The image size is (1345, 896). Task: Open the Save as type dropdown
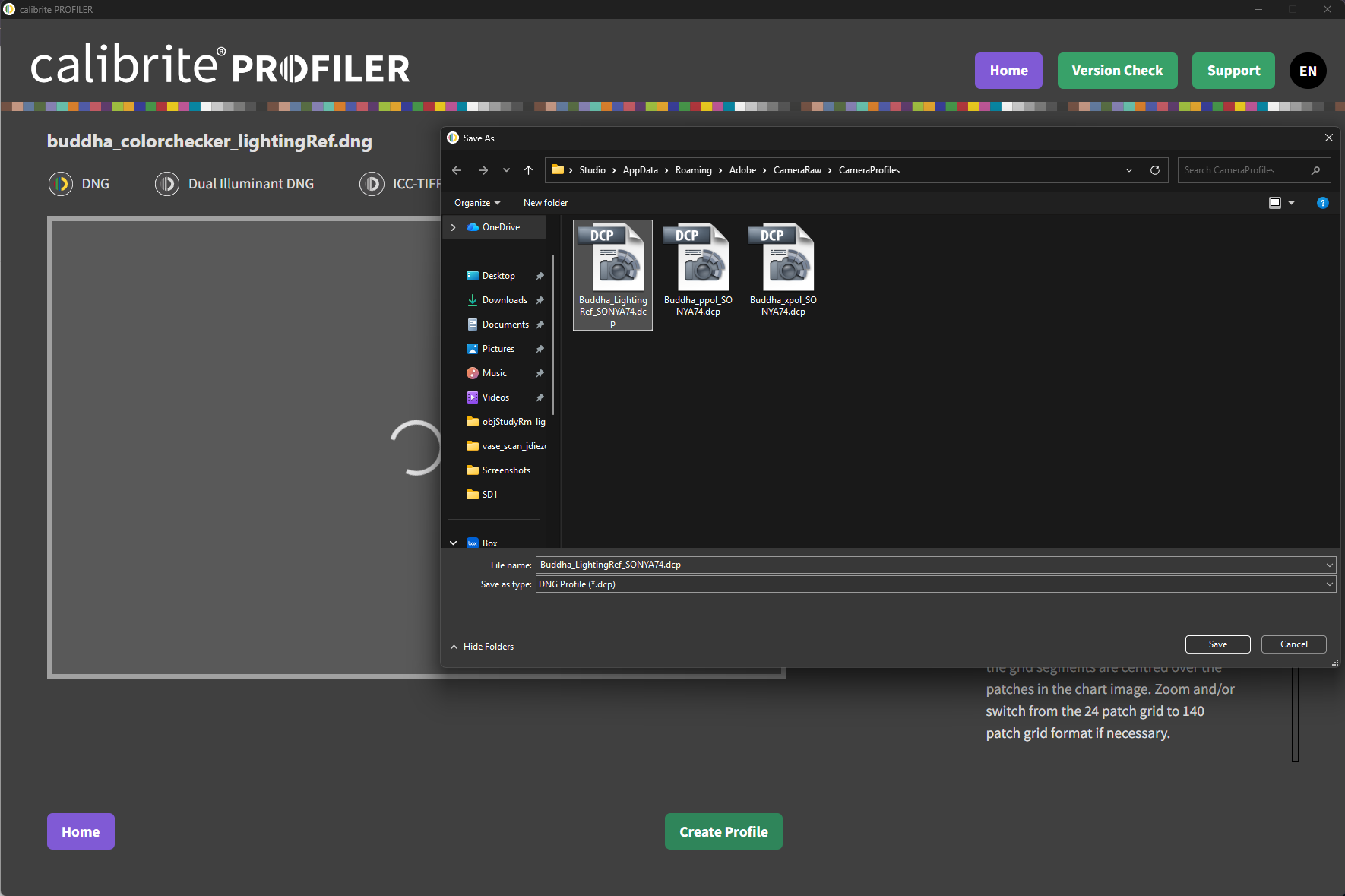coord(936,584)
